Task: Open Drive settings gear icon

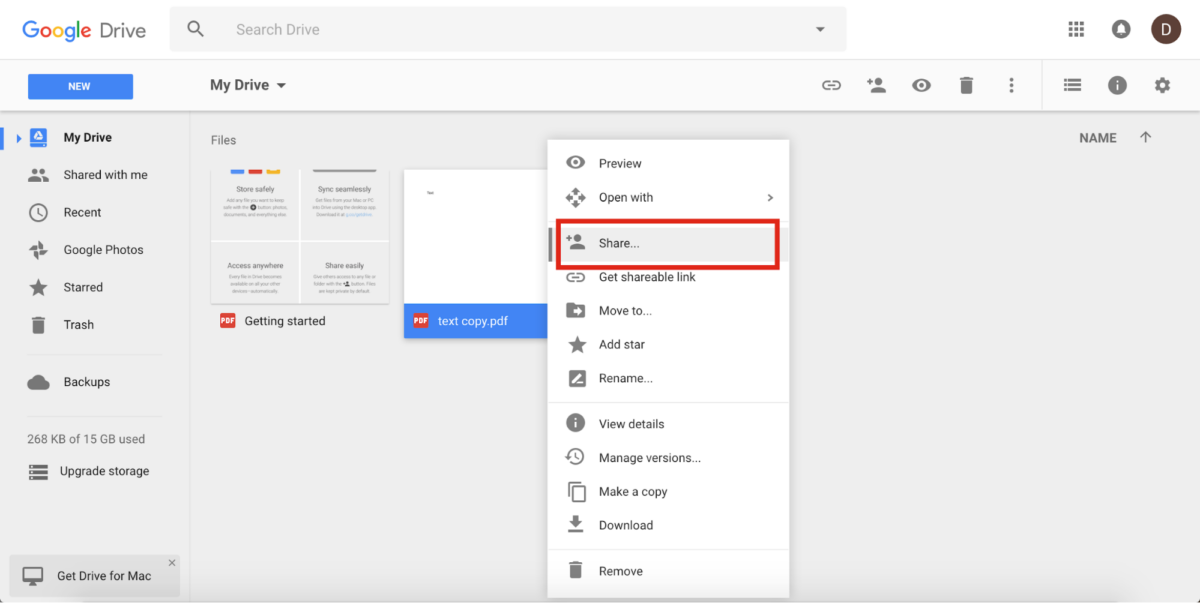Action: [x=1162, y=85]
